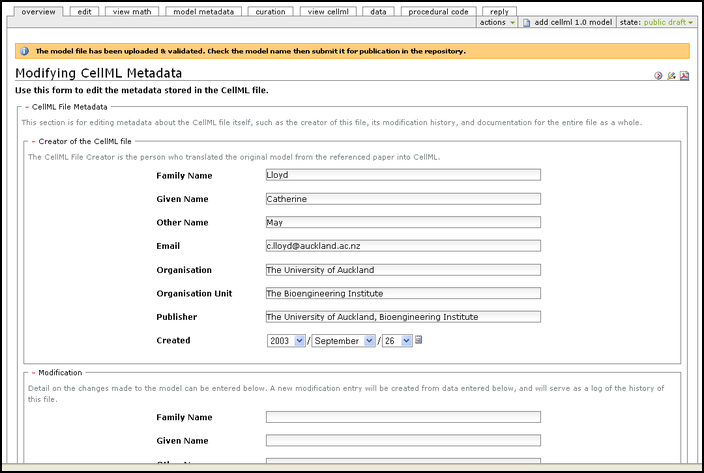Click the Given Name field containing Catherine
Viewport: 704px width, 473px height.
click(403, 198)
